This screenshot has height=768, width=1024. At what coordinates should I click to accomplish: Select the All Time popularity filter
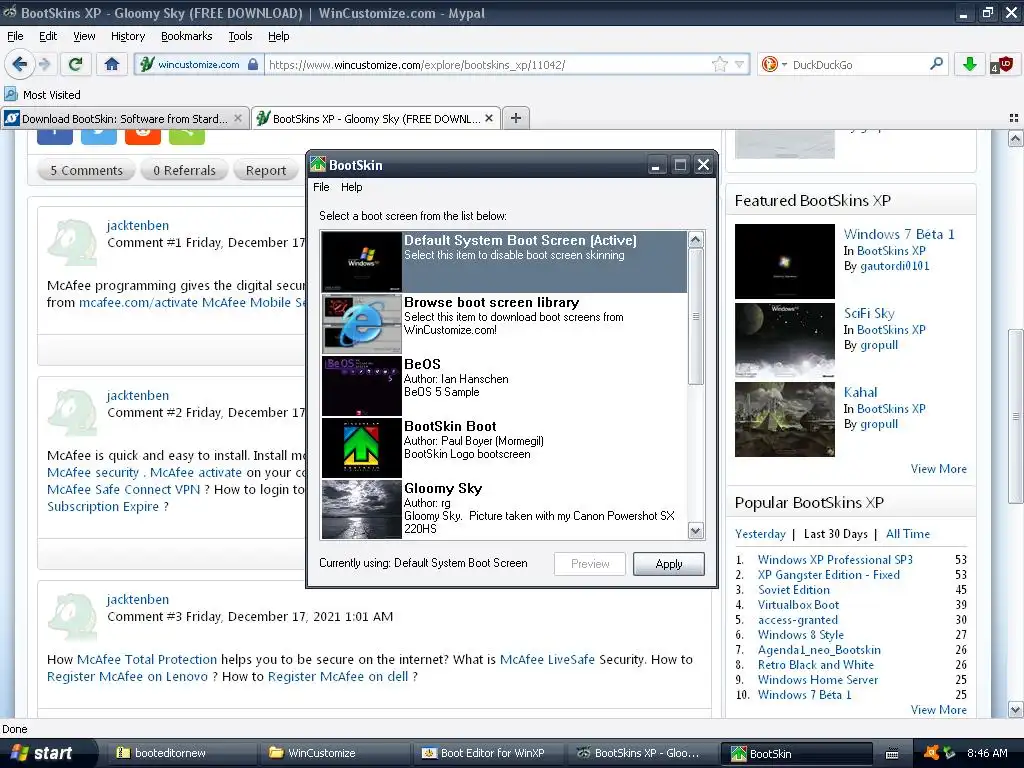[908, 534]
